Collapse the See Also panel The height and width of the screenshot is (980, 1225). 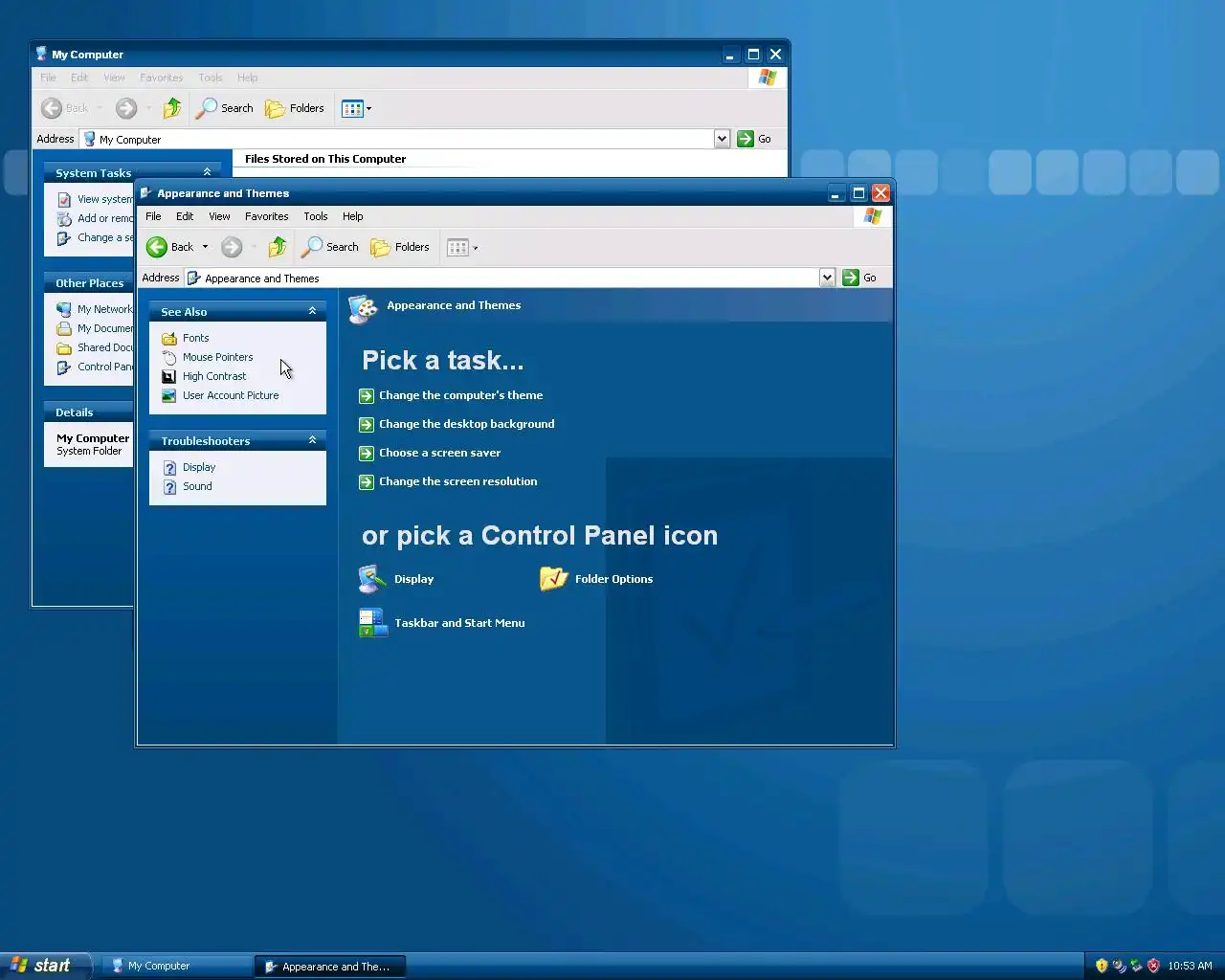pyautogui.click(x=312, y=311)
